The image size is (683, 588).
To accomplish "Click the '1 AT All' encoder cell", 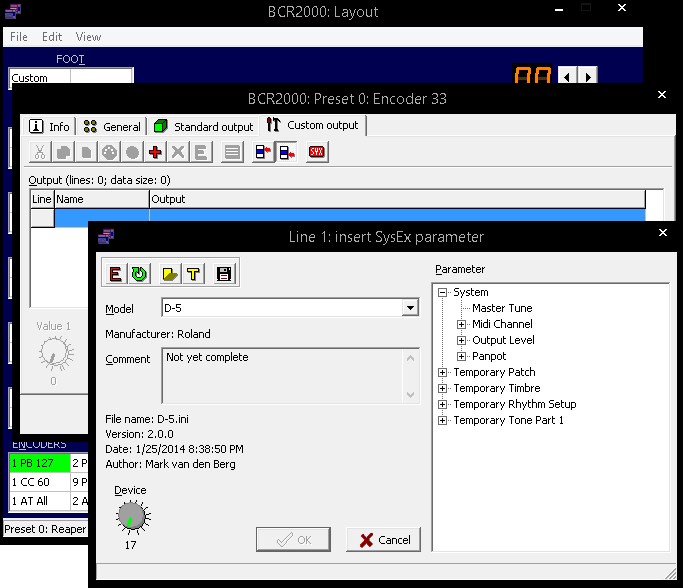I will 40,501.
